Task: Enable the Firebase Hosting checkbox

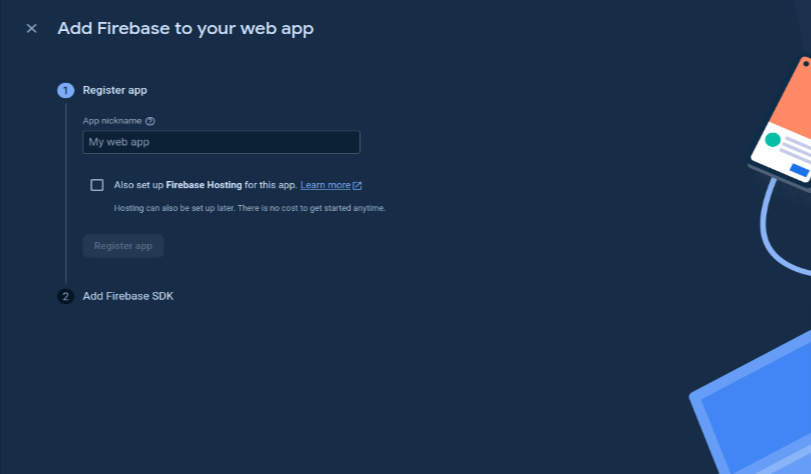Action: point(97,185)
